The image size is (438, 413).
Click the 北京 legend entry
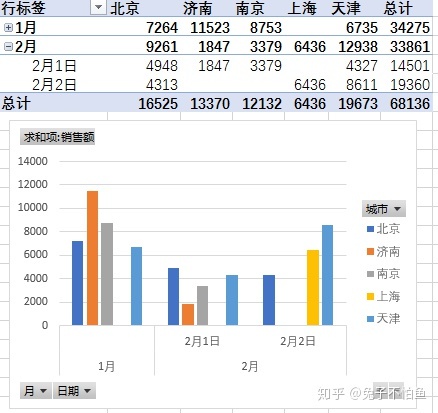point(383,229)
